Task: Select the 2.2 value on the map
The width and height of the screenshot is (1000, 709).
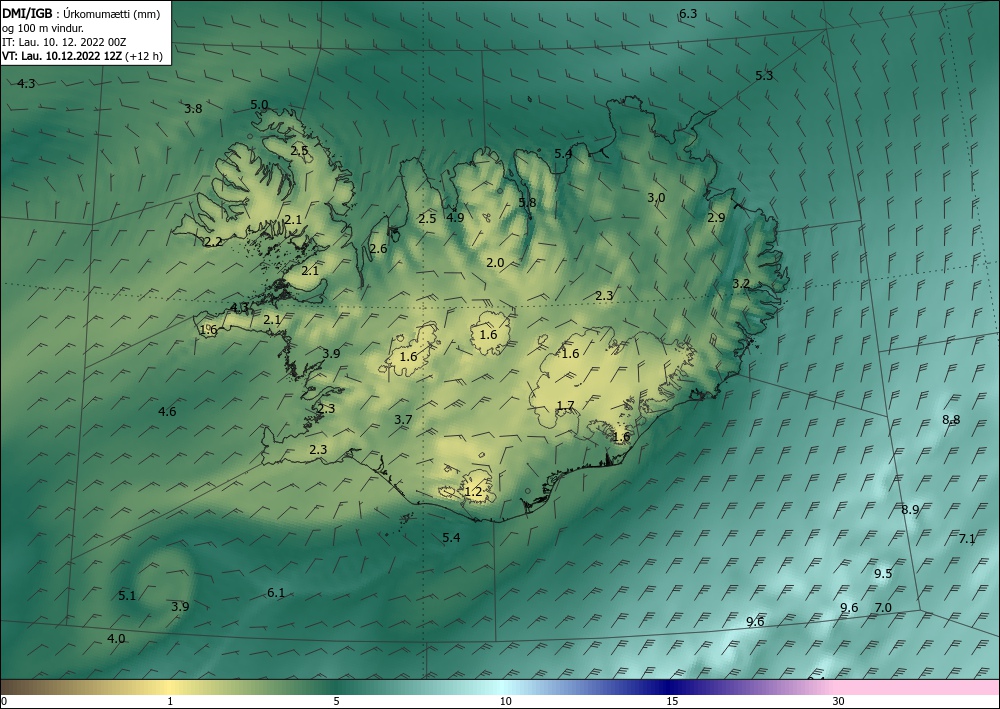Action: (214, 242)
